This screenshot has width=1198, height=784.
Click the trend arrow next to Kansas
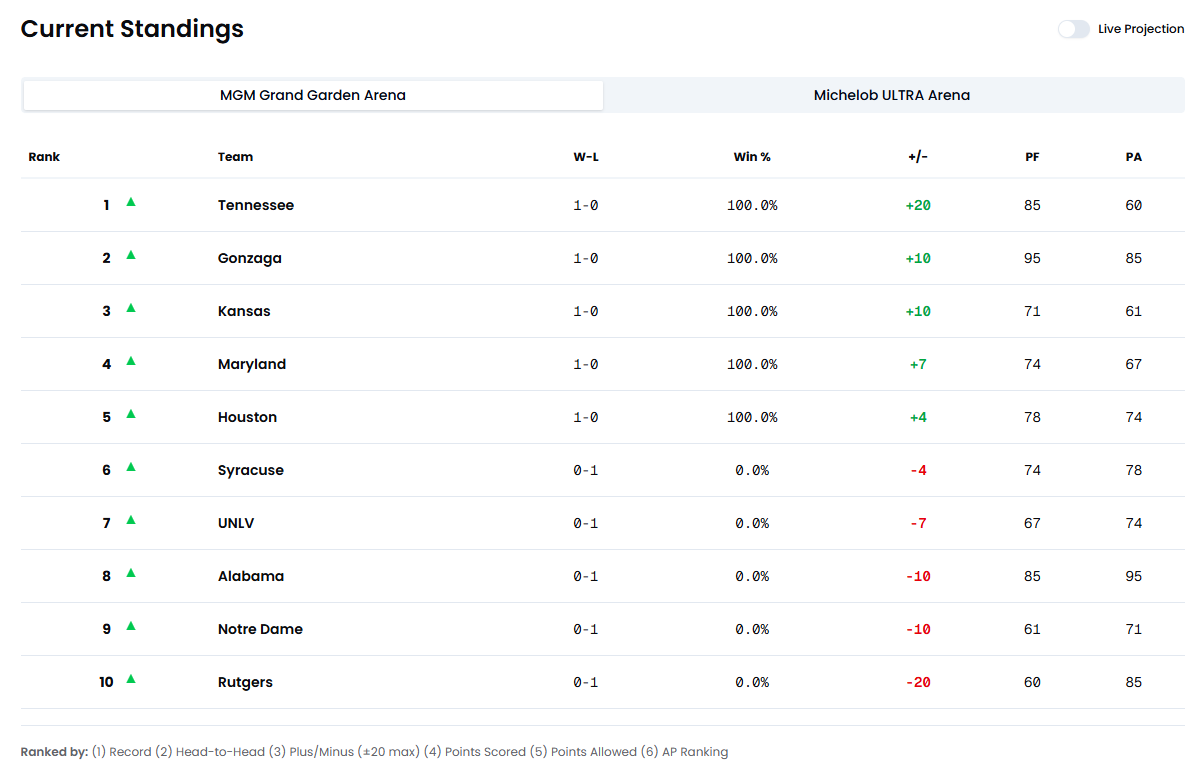coord(131,308)
